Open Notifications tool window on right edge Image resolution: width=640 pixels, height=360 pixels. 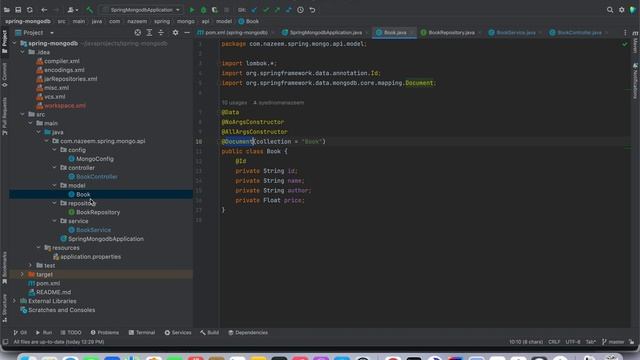tap(636, 81)
